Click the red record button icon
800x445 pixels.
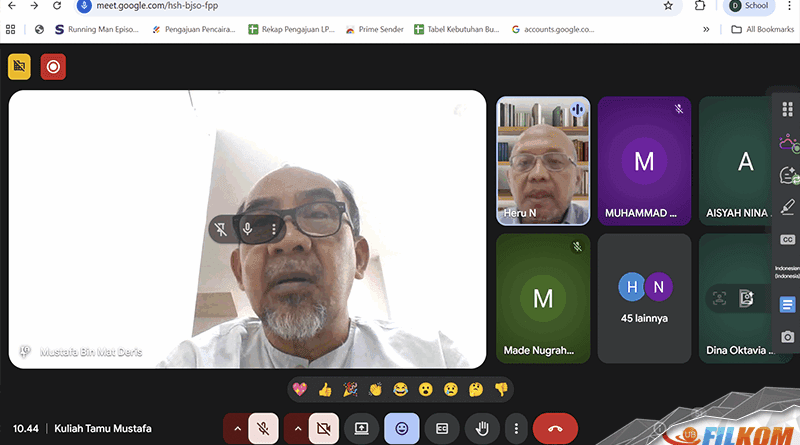click(x=53, y=67)
